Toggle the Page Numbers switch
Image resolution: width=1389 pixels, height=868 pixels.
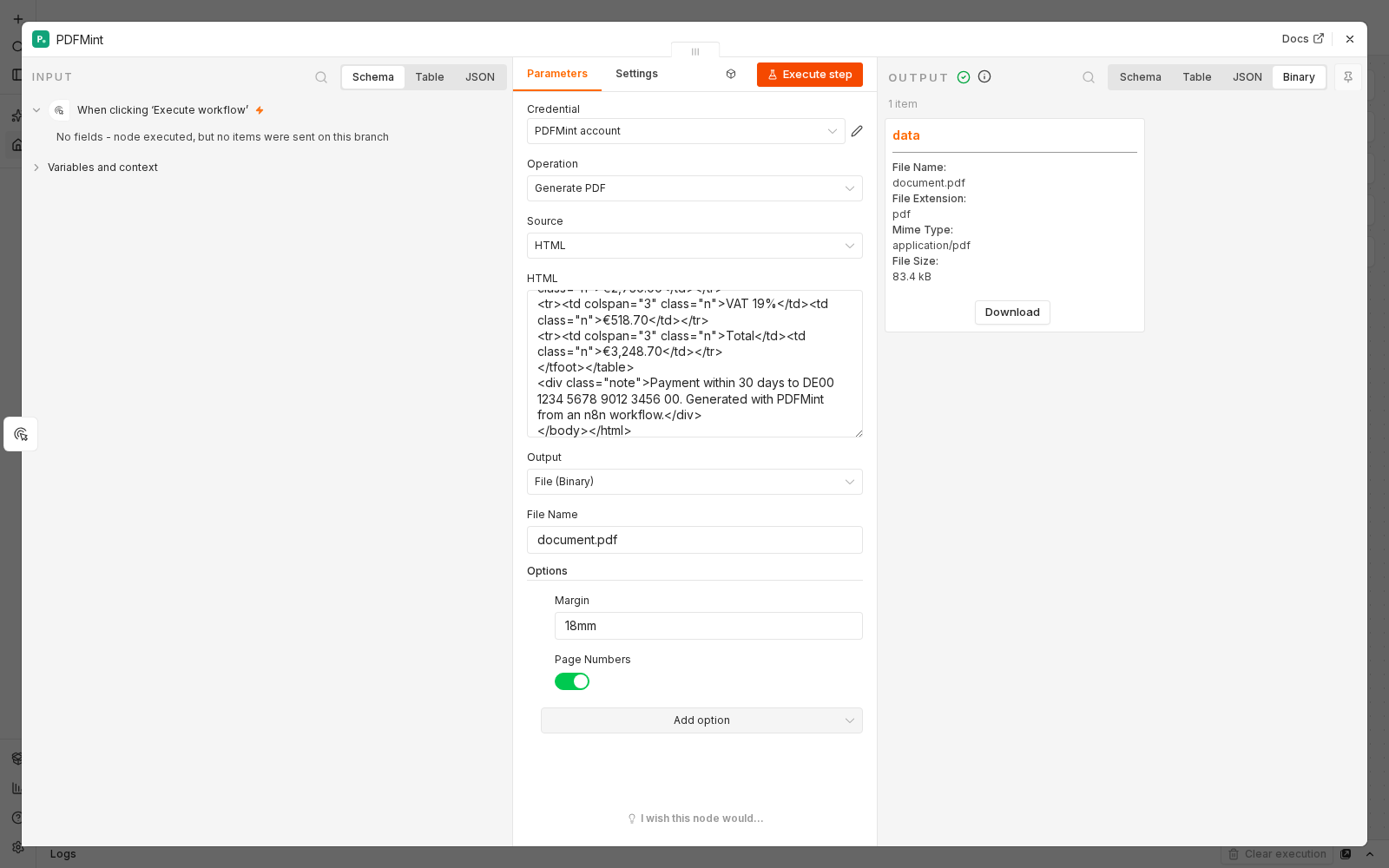(572, 681)
